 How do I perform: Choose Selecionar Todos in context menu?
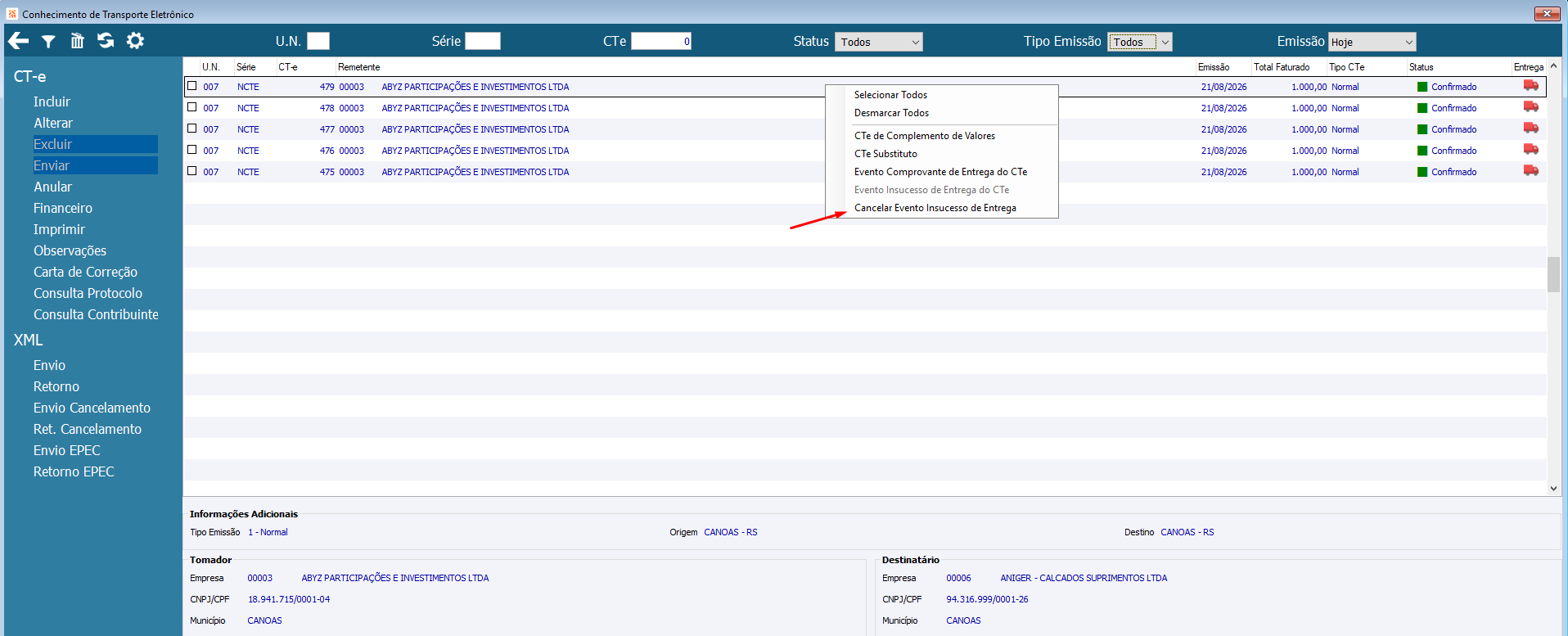[x=890, y=95]
